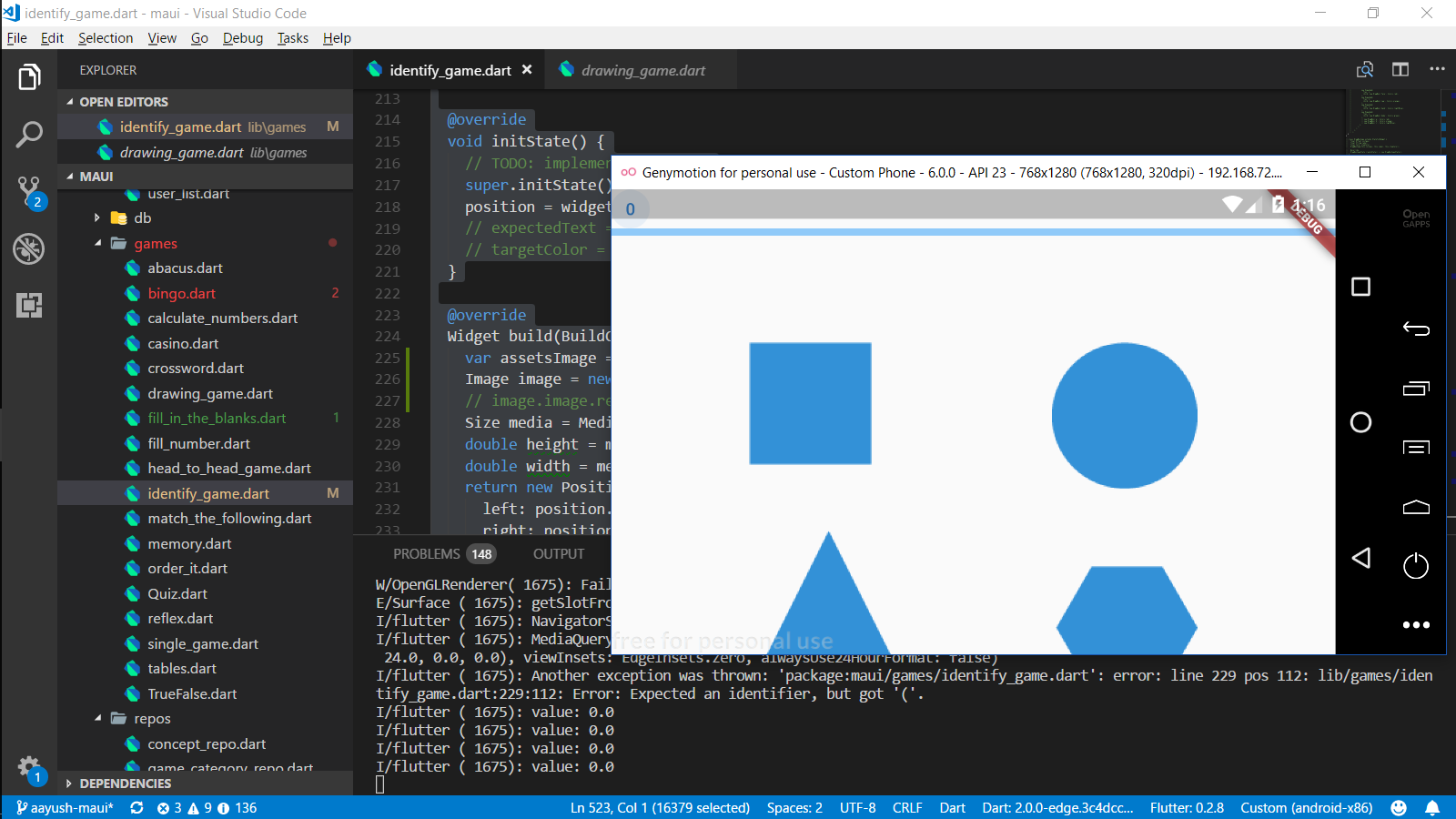Open search in the editor toolbar magnifier icon
The height and width of the screenshot is (819, 1456).
click(1365, 69)
